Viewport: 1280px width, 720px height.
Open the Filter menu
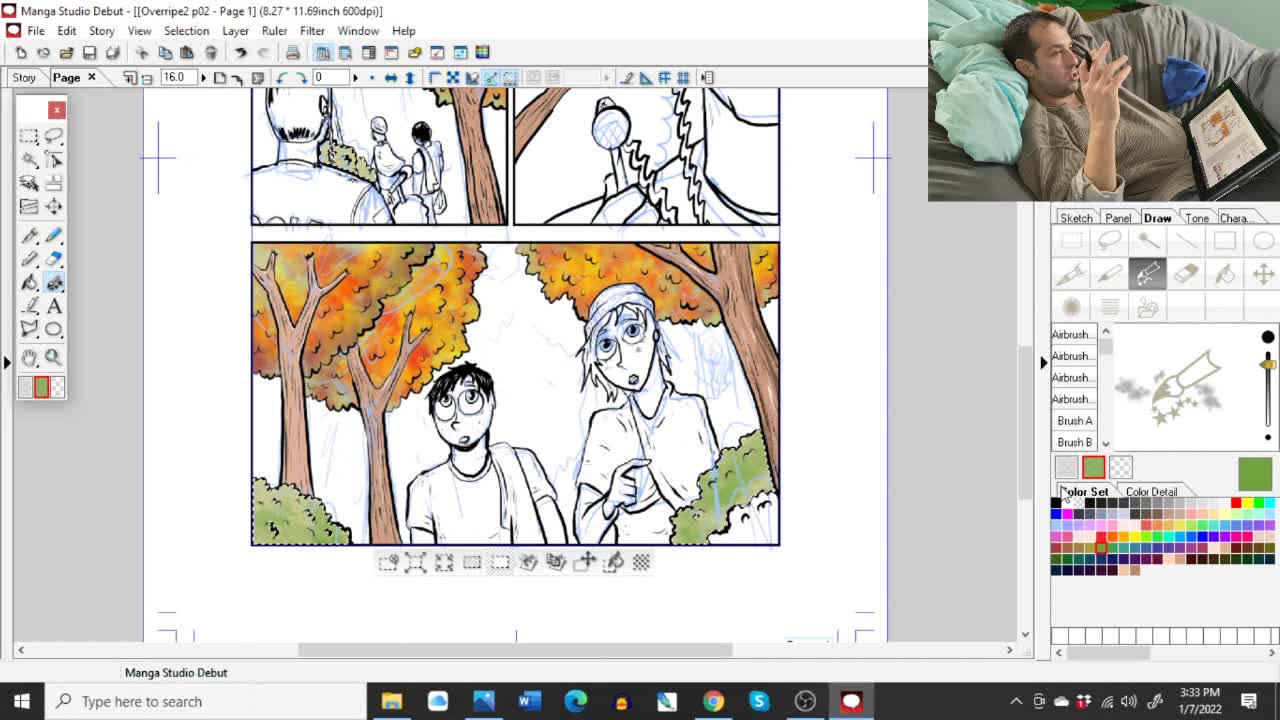click(312, 31)
